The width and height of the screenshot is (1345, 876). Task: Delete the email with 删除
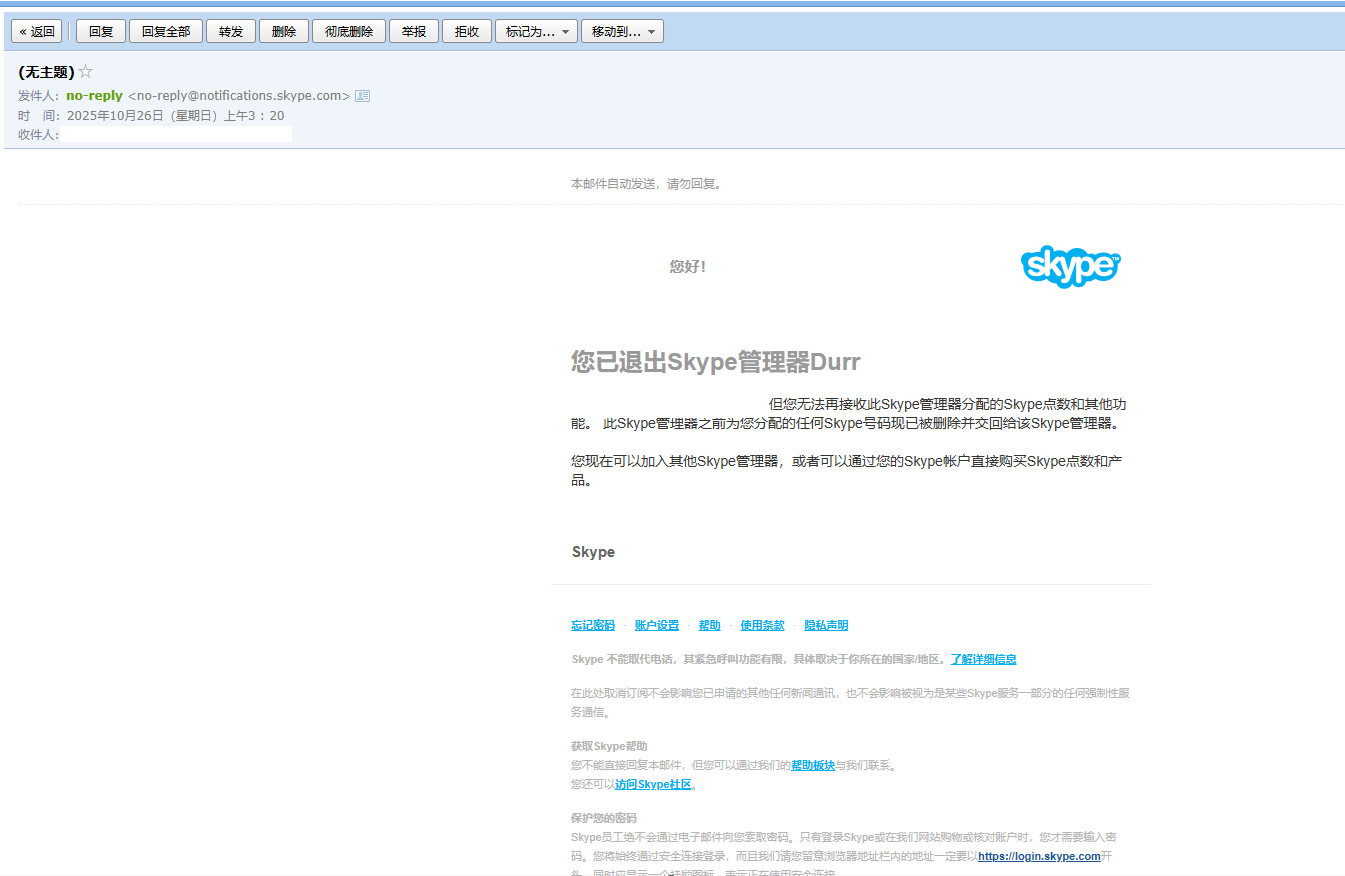coord(284,30)
